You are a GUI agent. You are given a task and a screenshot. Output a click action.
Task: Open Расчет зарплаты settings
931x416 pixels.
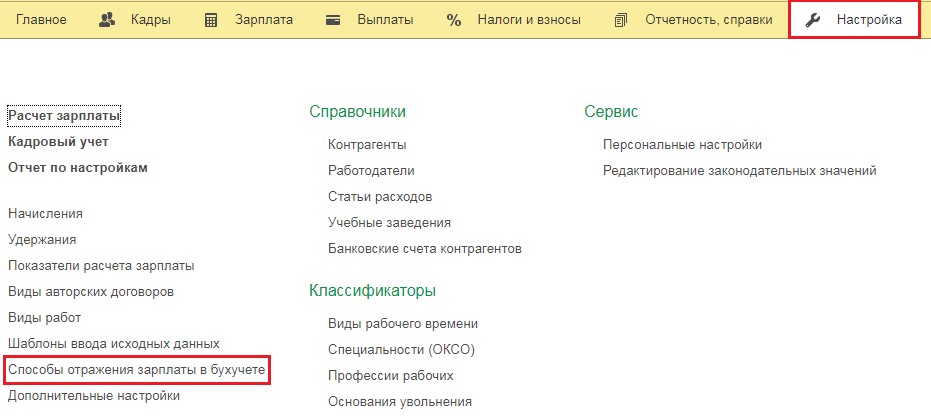point(64,116)
